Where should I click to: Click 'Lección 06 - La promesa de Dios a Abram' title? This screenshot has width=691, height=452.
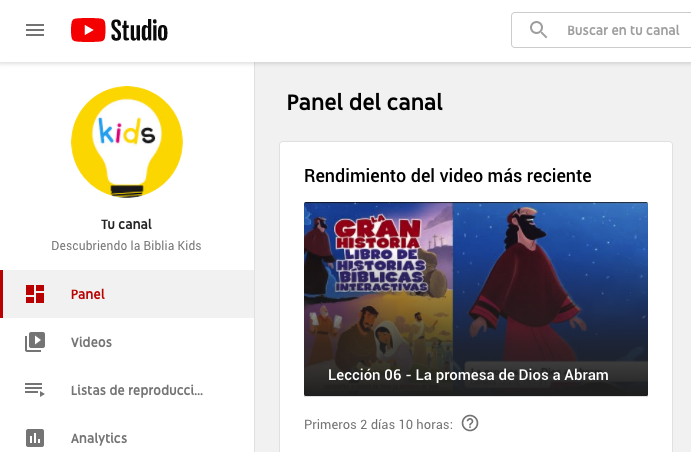468,375
